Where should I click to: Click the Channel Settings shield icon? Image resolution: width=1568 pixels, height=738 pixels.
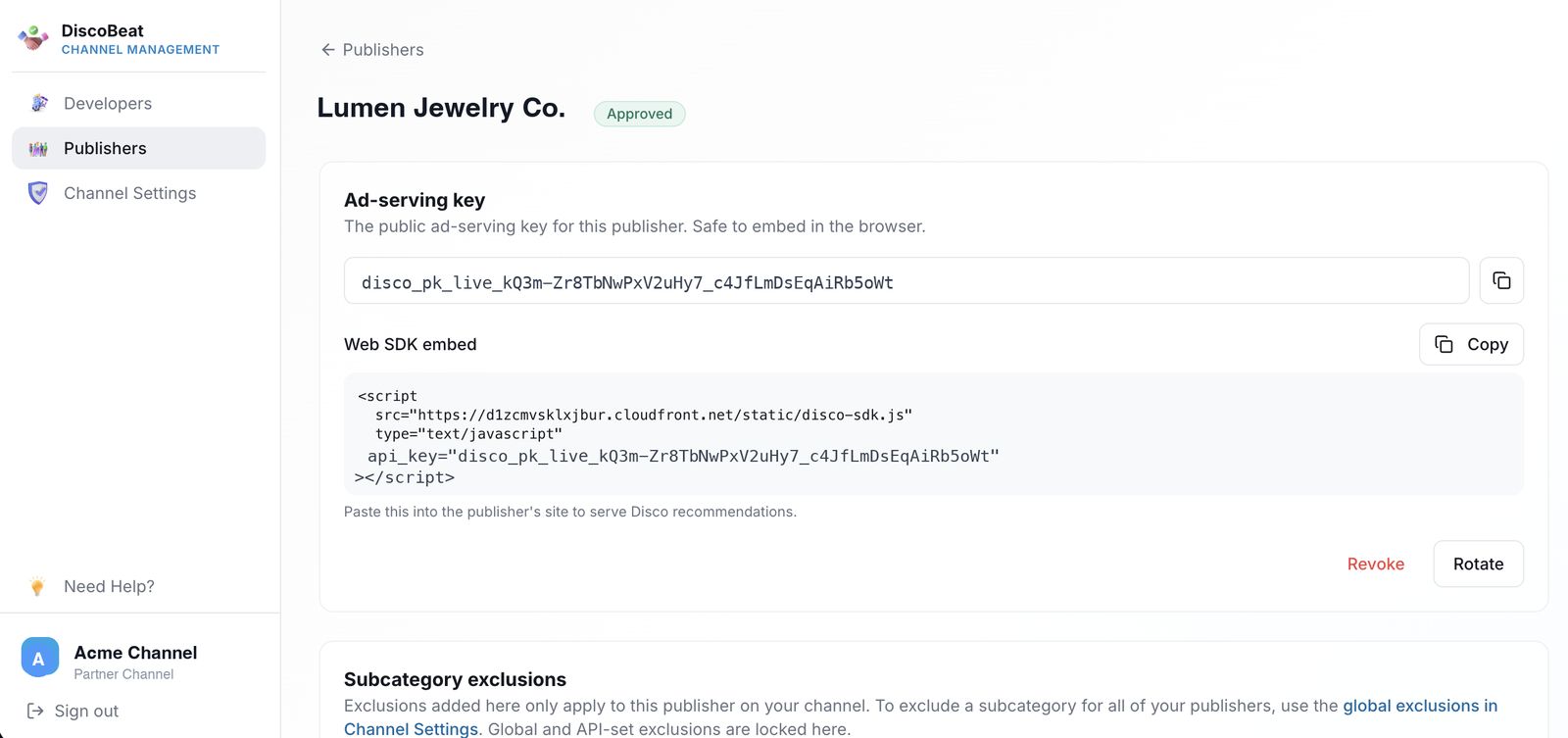point(38,193)
